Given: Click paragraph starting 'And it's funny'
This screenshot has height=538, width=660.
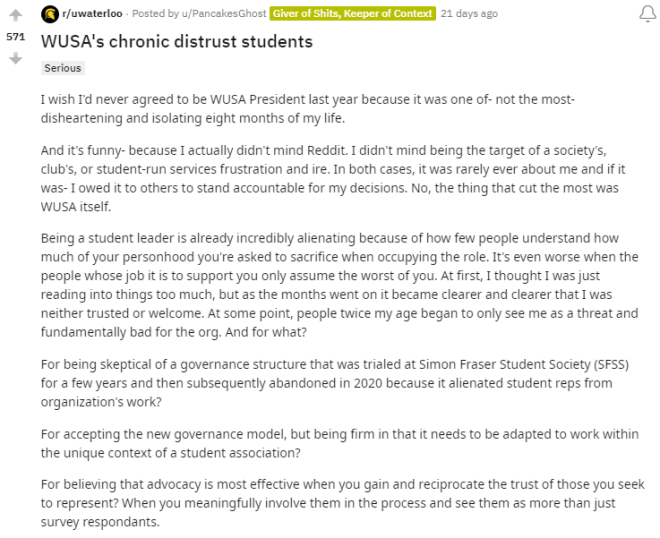Looking at the screenshot, I should [x=333, y=178].
